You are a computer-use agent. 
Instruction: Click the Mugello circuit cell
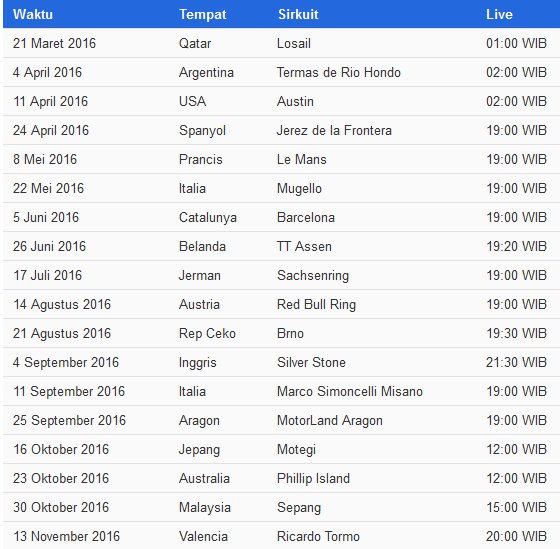click(x=299, y=188)
